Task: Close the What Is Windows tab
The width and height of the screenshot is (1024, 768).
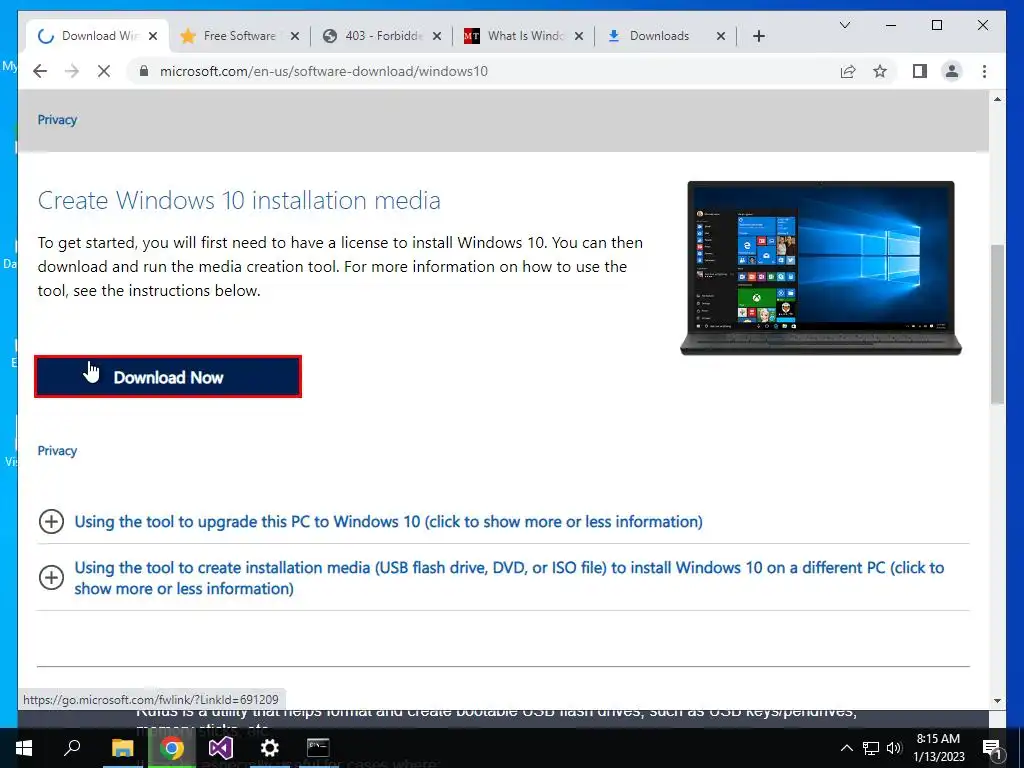Action: [x=579, y=36]
